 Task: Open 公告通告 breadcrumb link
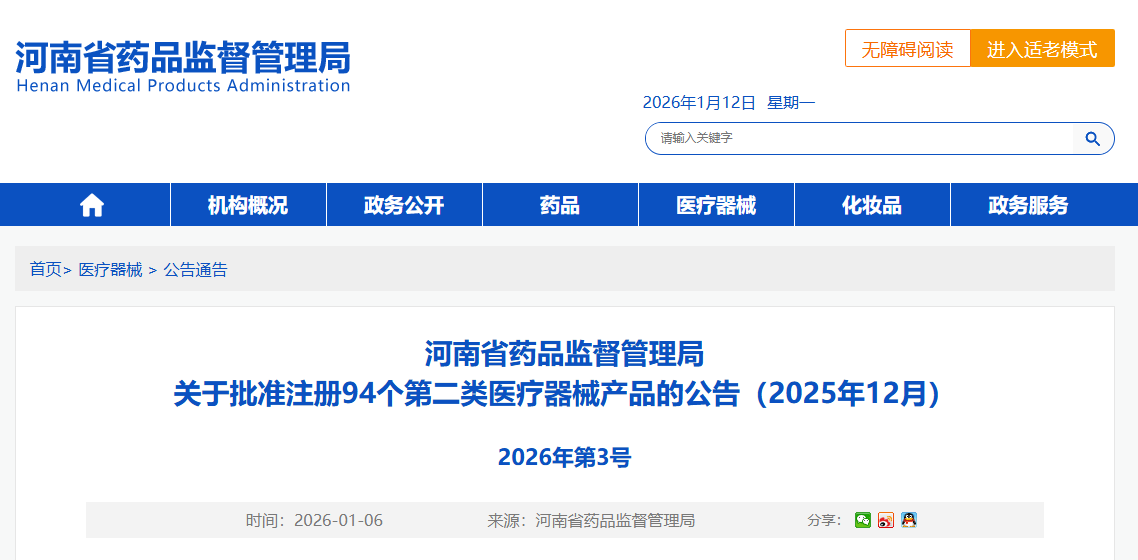195,270
